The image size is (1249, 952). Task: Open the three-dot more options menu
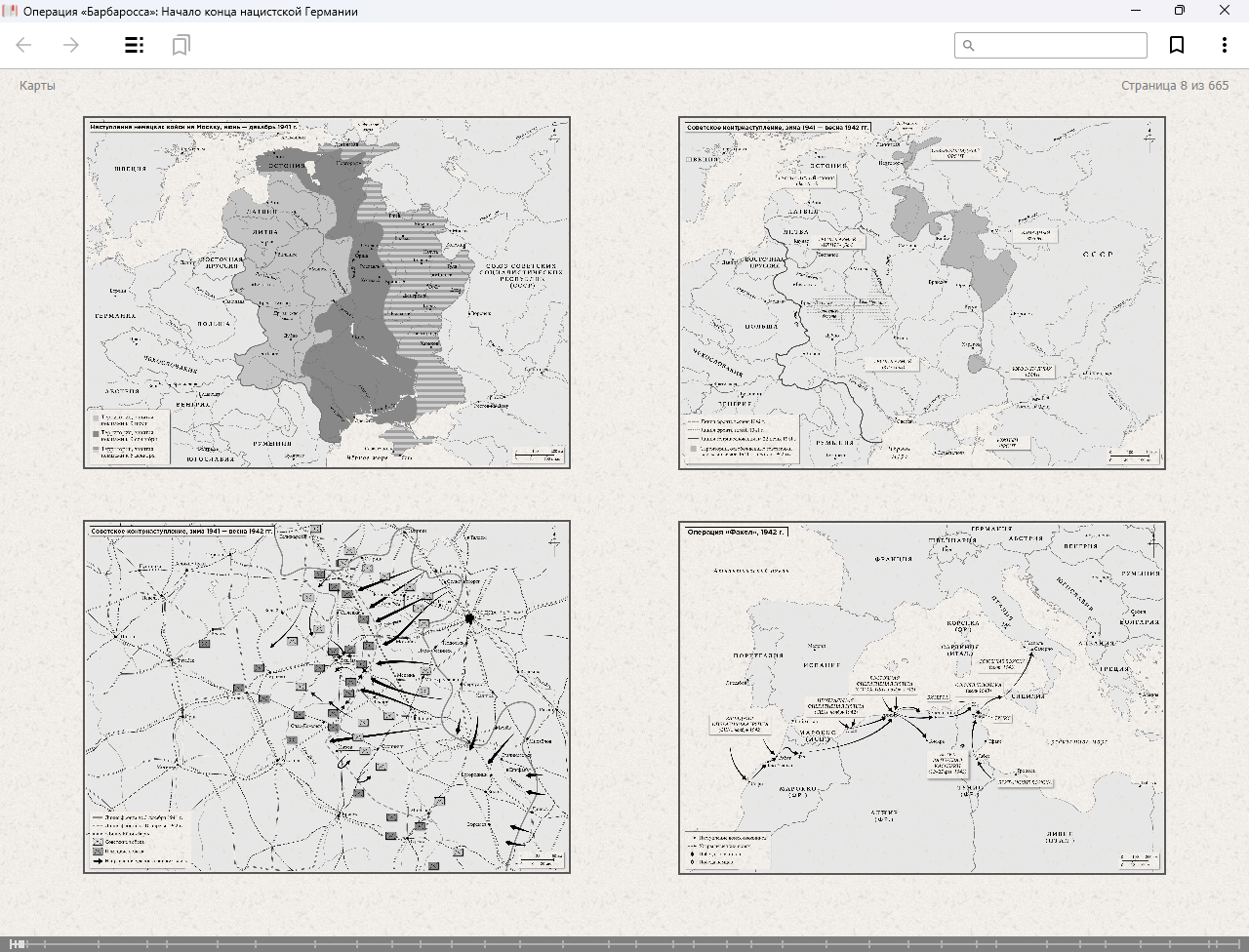(1224, 45)
